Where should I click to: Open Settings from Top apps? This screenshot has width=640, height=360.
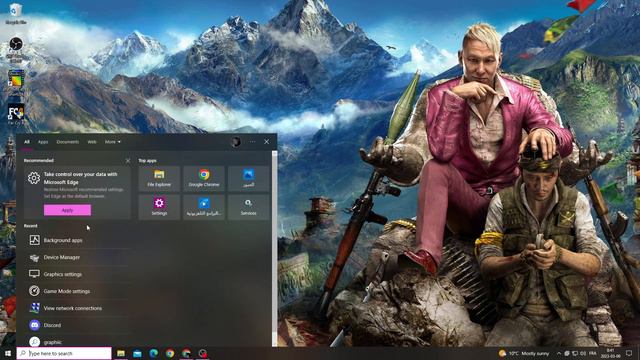tap(159, 207)
